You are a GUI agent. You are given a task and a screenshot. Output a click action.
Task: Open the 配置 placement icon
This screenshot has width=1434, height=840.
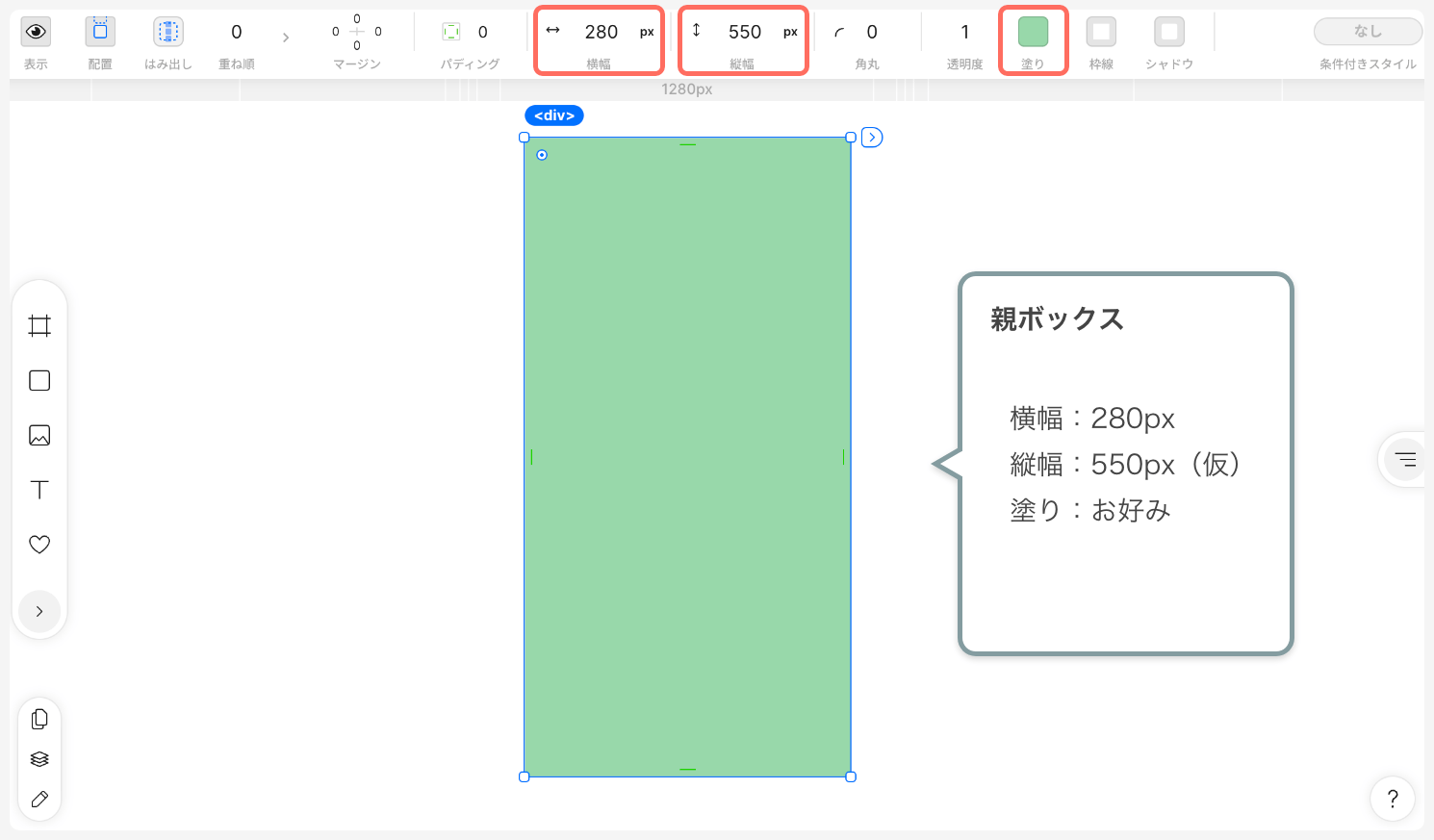100,32
